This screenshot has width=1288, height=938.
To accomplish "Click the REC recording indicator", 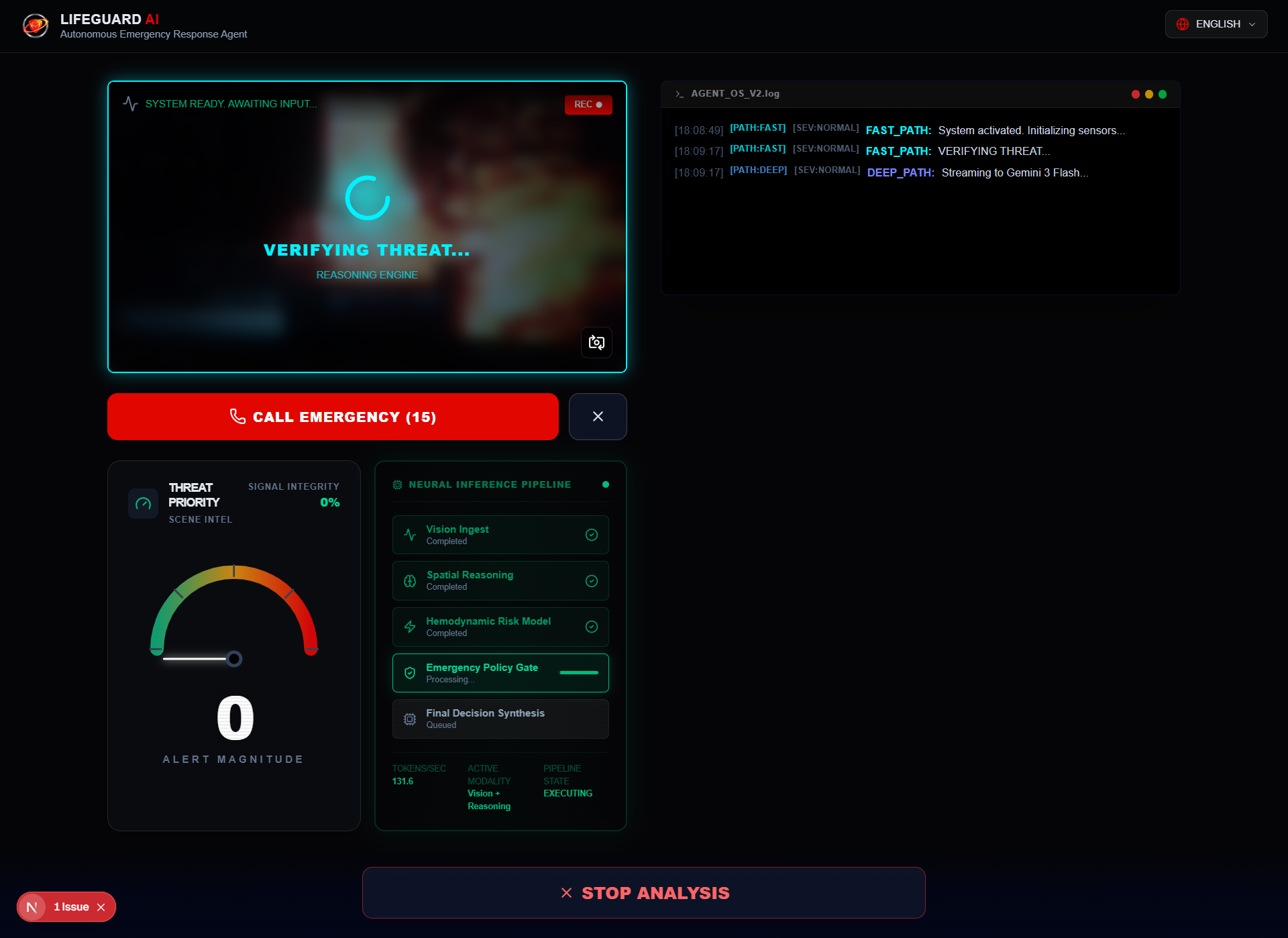I will [x=588, y=105].
